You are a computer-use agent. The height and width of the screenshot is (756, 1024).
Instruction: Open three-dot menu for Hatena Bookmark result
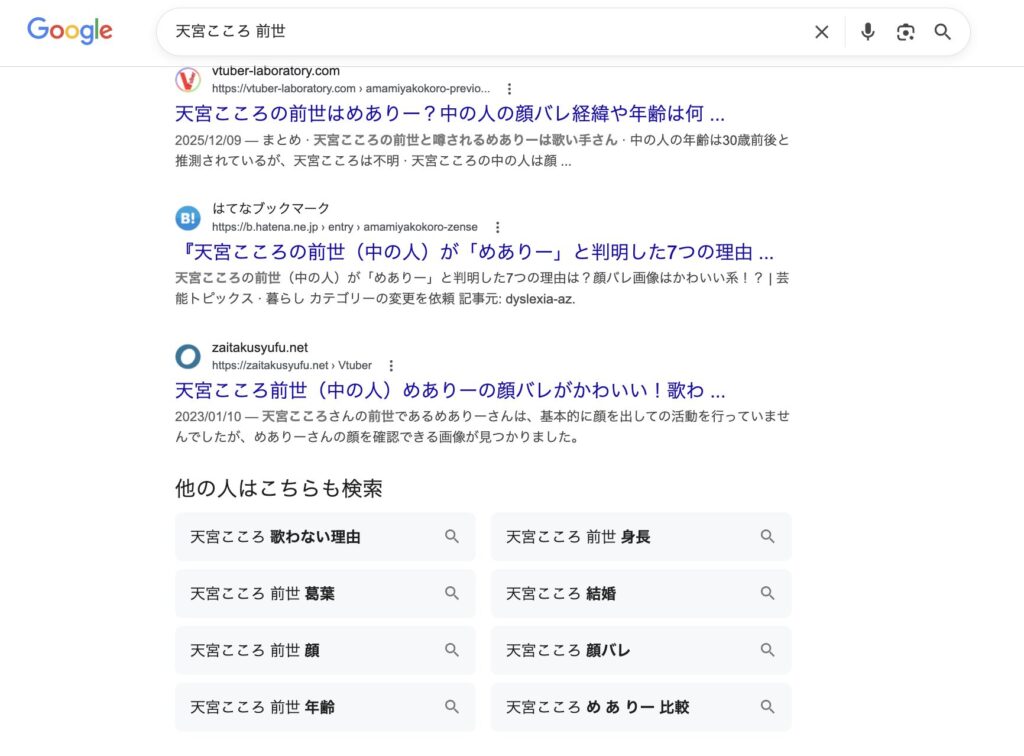pos(497,227)
